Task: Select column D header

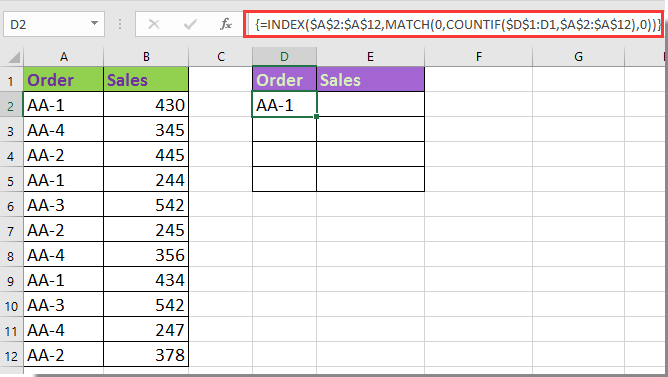Action: click(284, 57)
